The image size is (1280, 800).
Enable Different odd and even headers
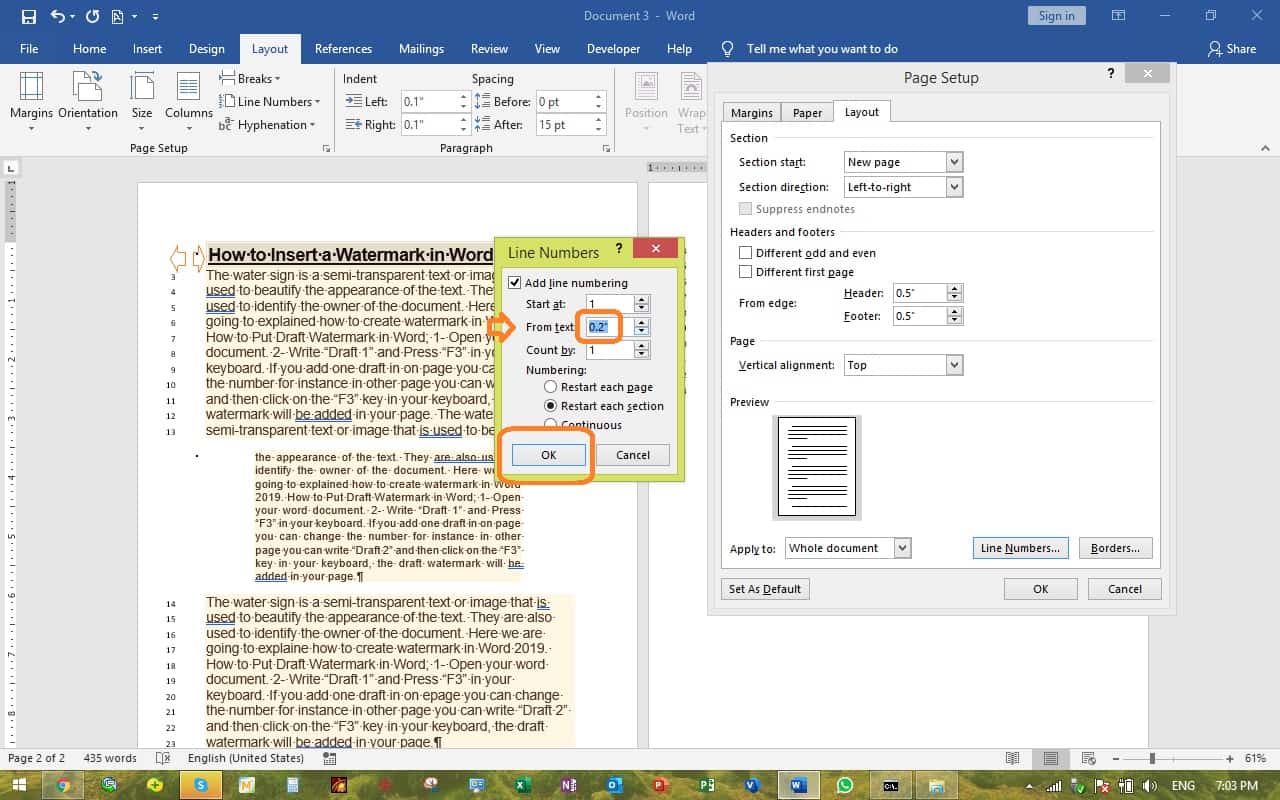(x=744, y=252)
